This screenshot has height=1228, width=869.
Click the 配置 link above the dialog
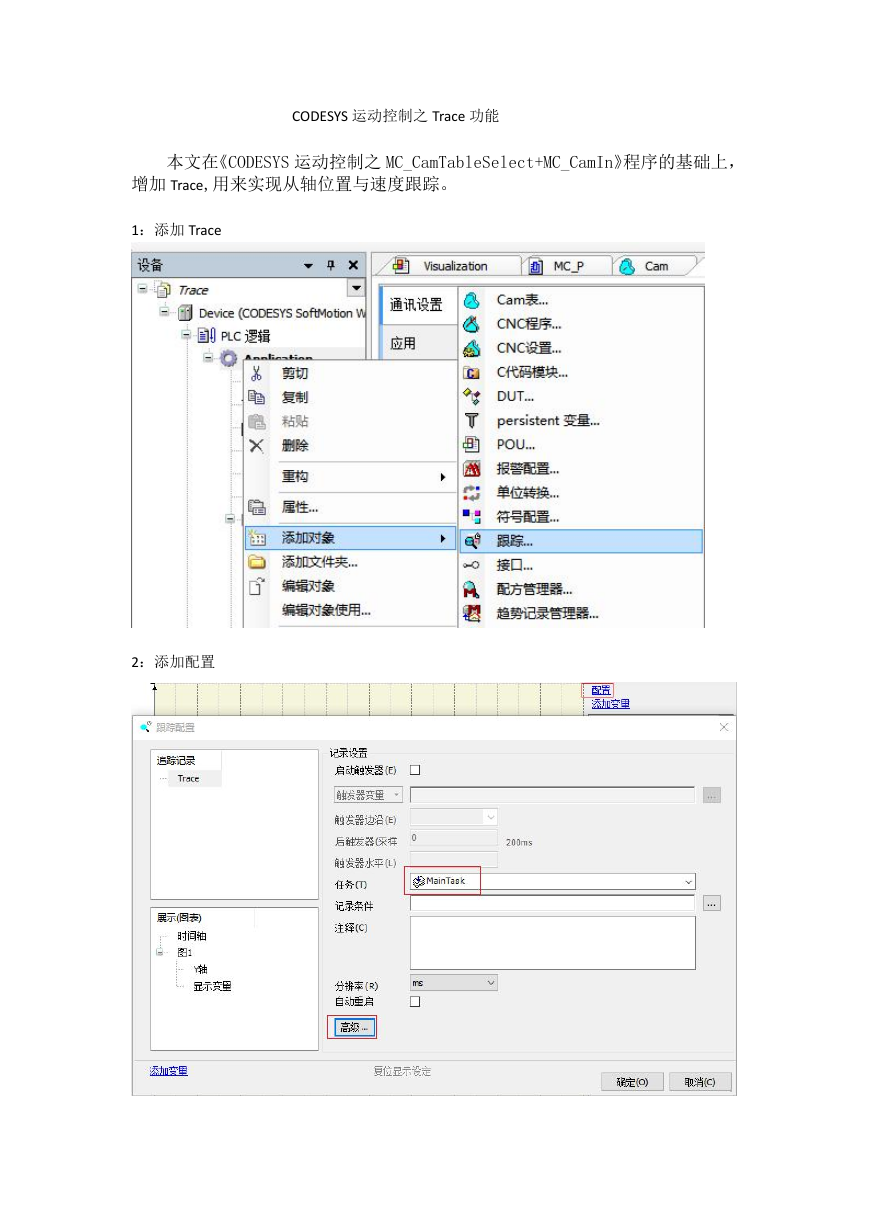[600, 690]
